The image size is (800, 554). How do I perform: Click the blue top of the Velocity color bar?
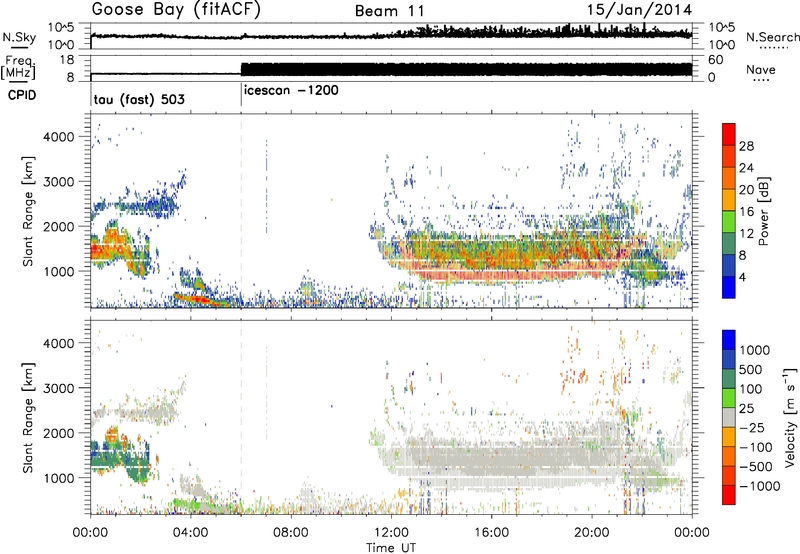tap(729, 340)
